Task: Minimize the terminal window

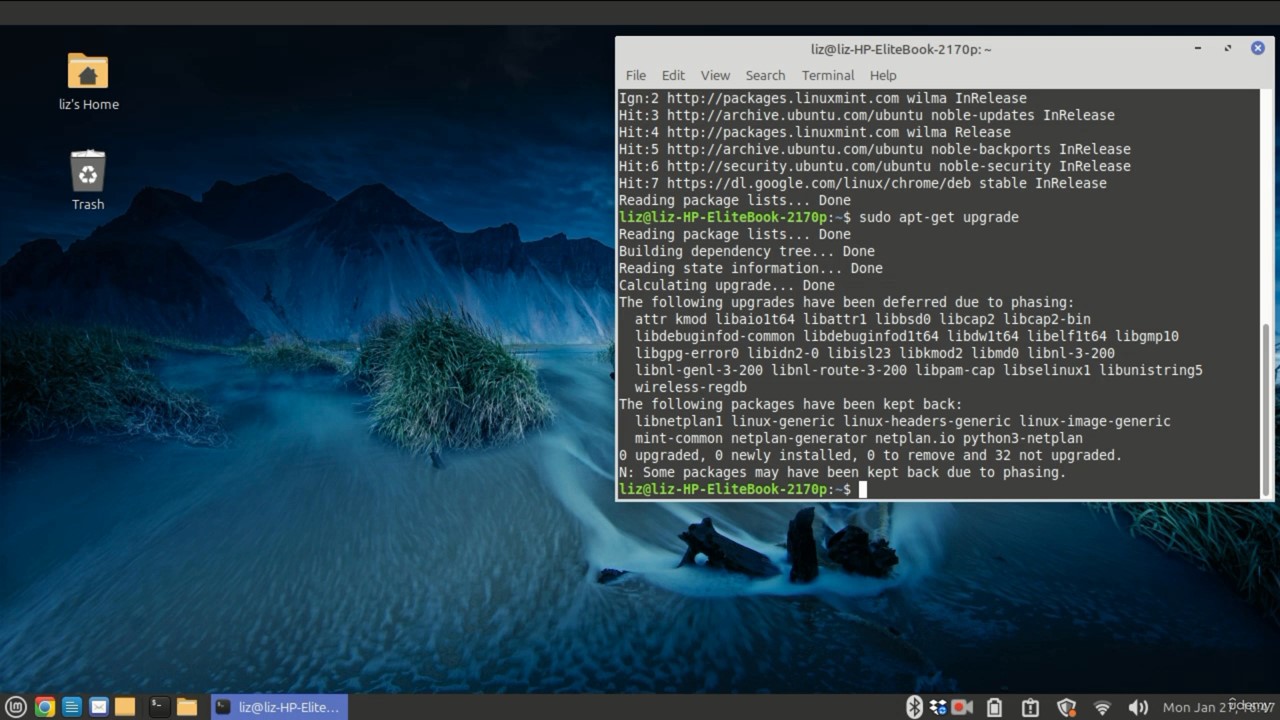Action: [1198, 48]
